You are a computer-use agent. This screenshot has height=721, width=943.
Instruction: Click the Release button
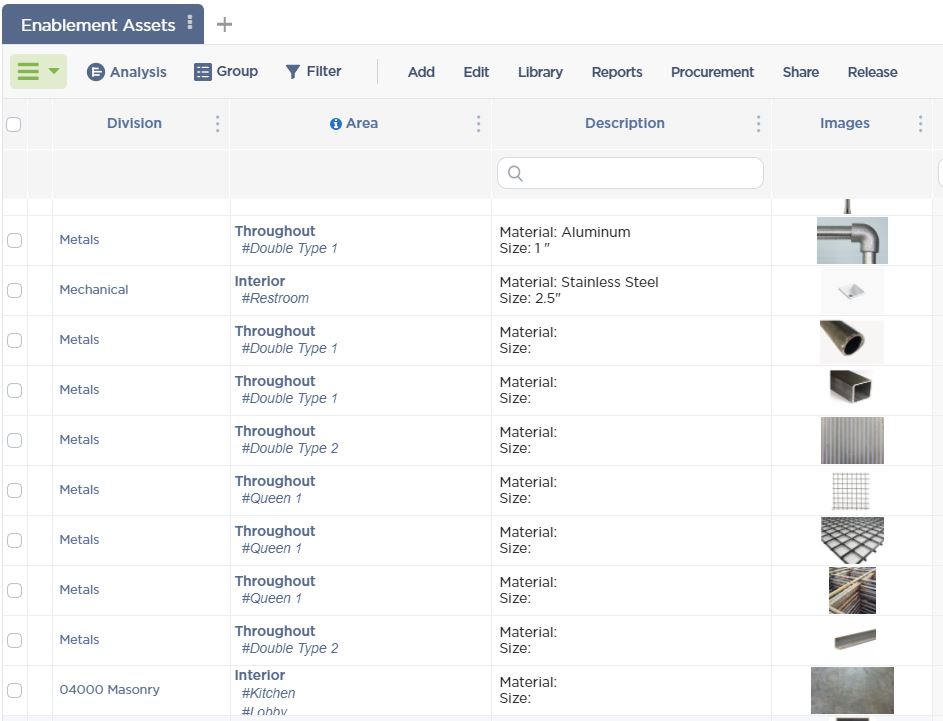point(872,72)
